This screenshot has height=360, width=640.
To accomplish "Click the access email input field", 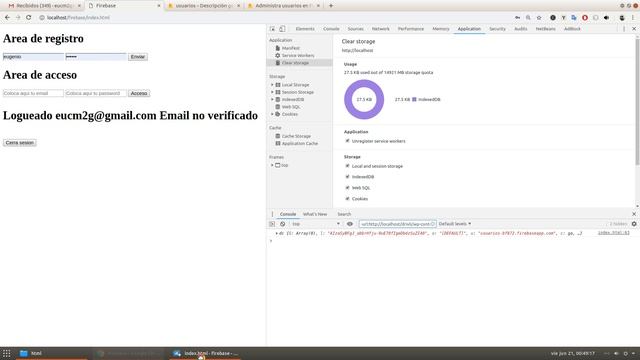I will coord(33,93).
